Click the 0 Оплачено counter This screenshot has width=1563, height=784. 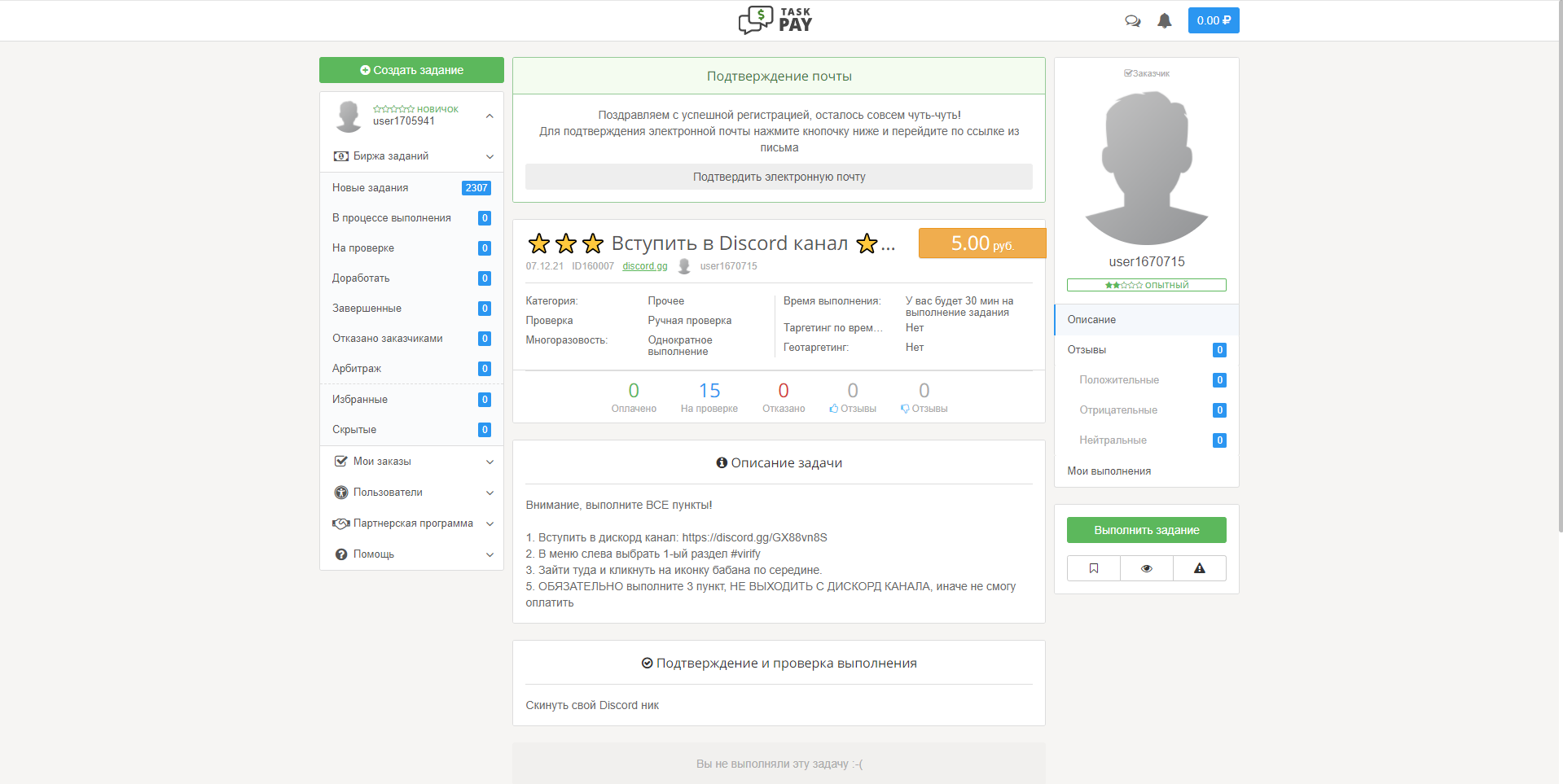(x=634, y=397)
